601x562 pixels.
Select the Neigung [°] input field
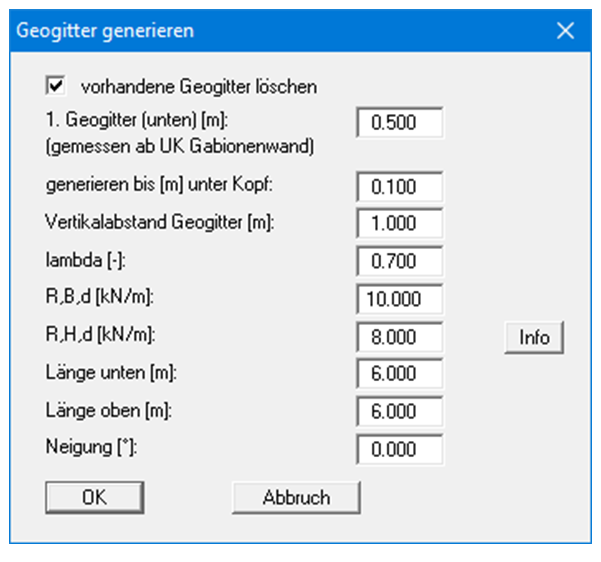click(x=399, y=449)
